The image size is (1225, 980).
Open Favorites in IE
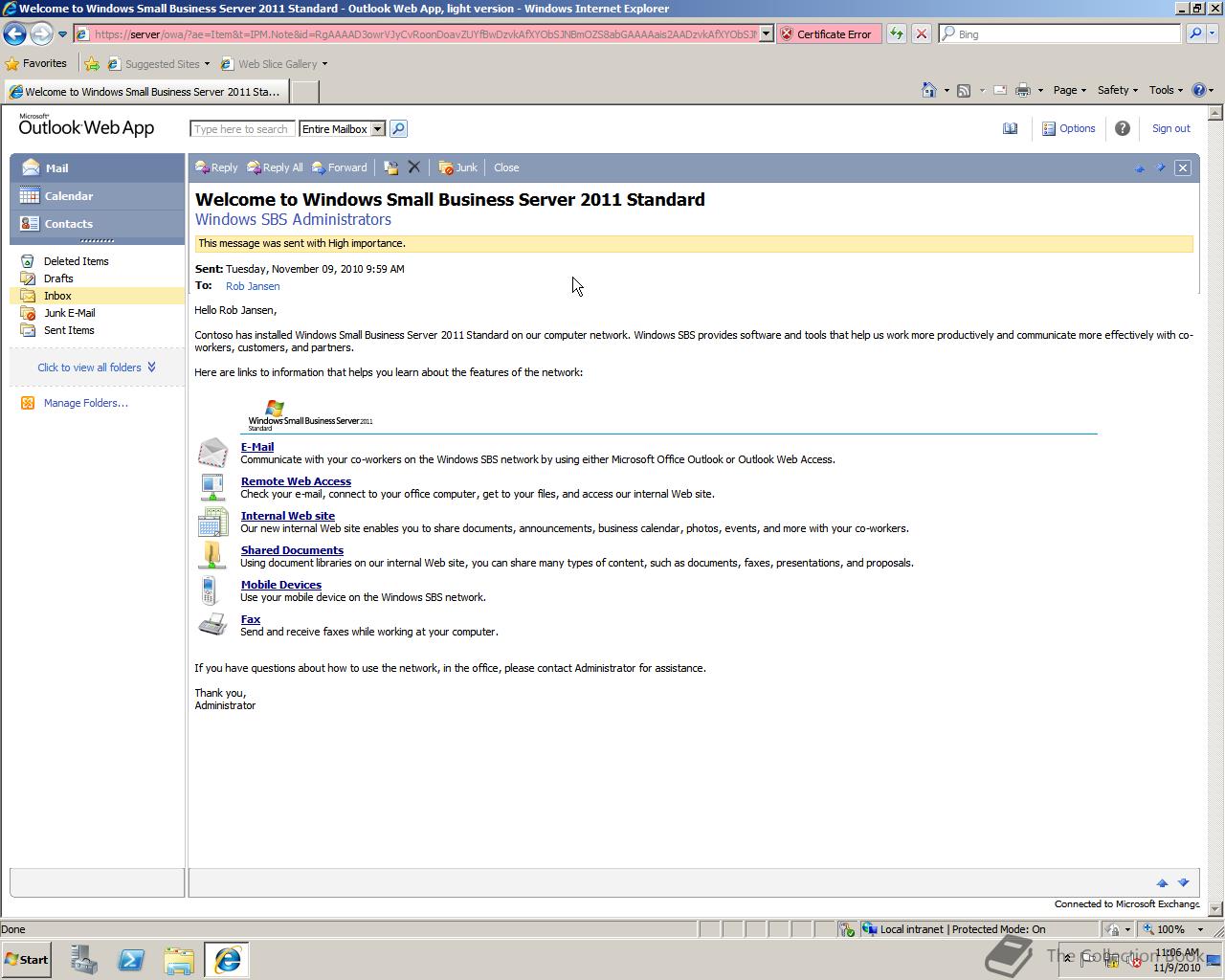tap(36, 64)
